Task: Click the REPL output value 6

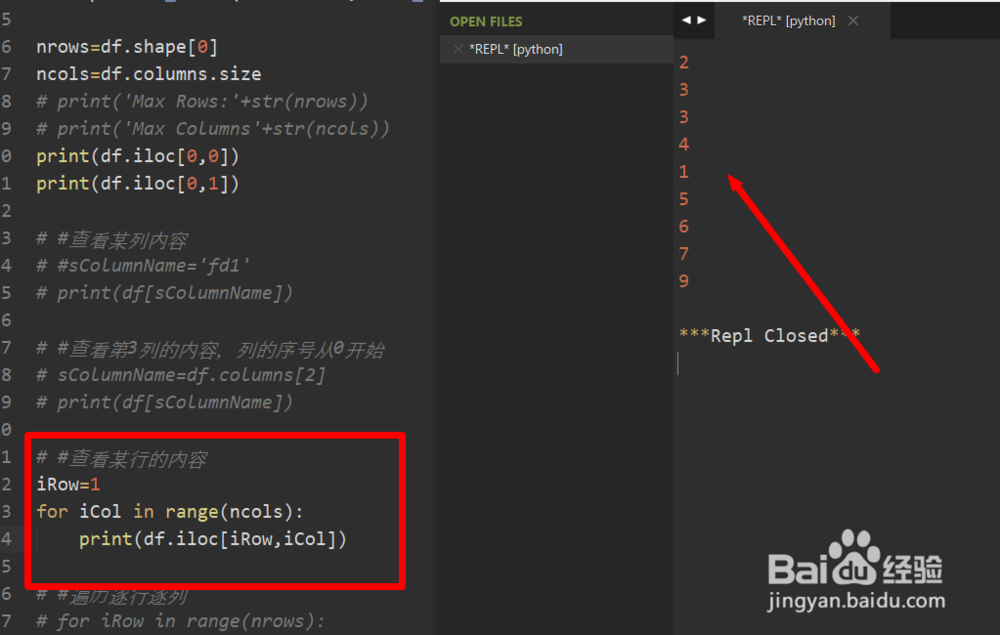Action: click(x=684, y=227)
